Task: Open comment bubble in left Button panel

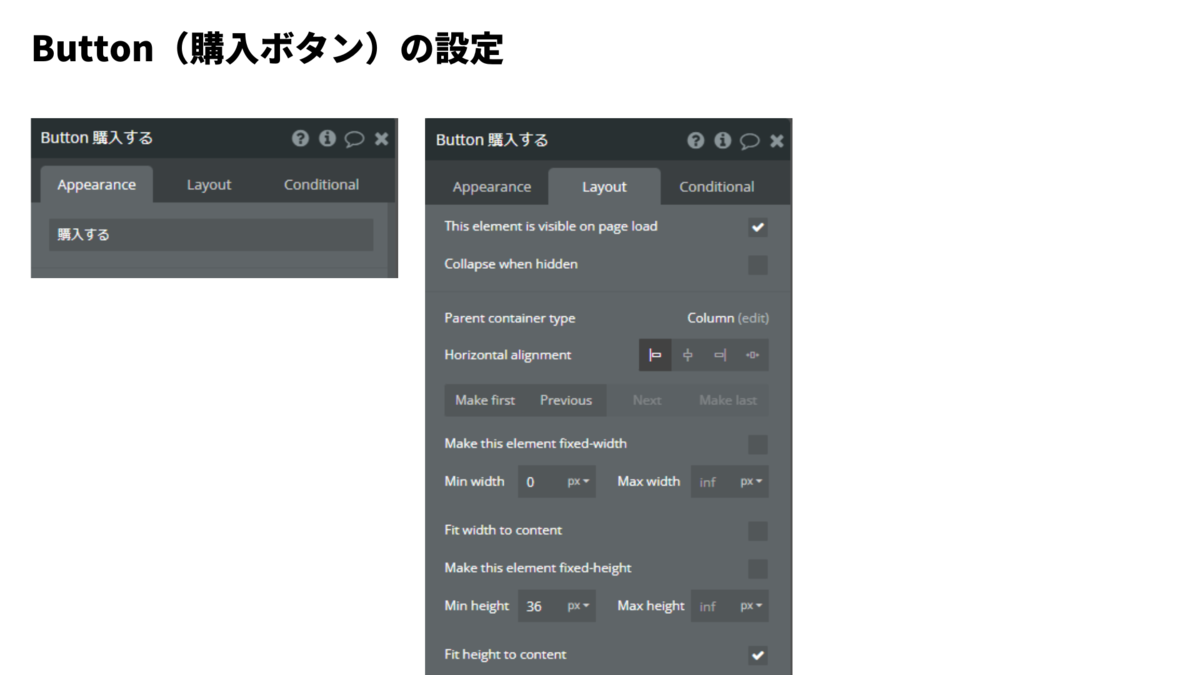Action: (354, 140)
